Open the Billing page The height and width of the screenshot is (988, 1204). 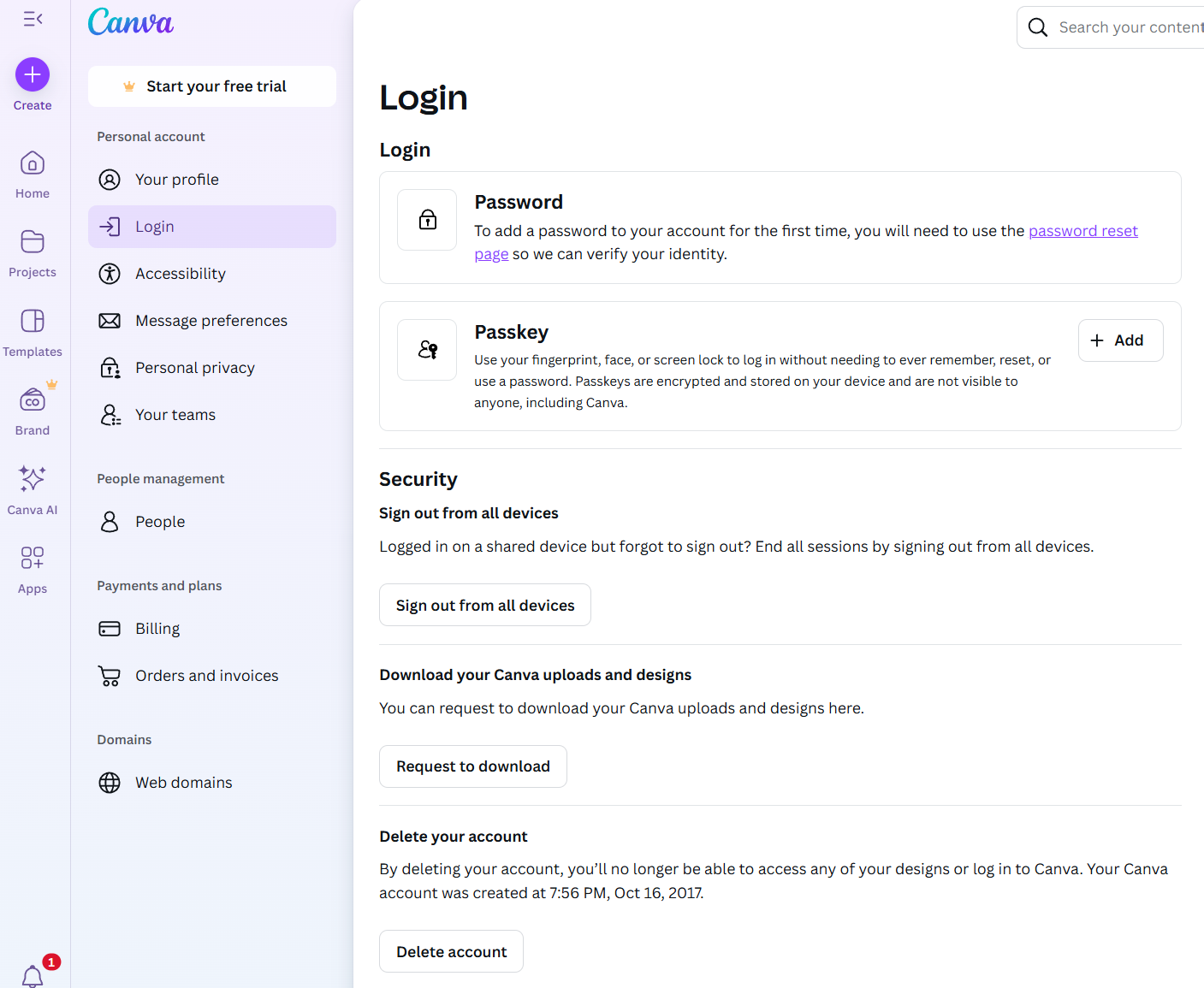click(212, 629)
